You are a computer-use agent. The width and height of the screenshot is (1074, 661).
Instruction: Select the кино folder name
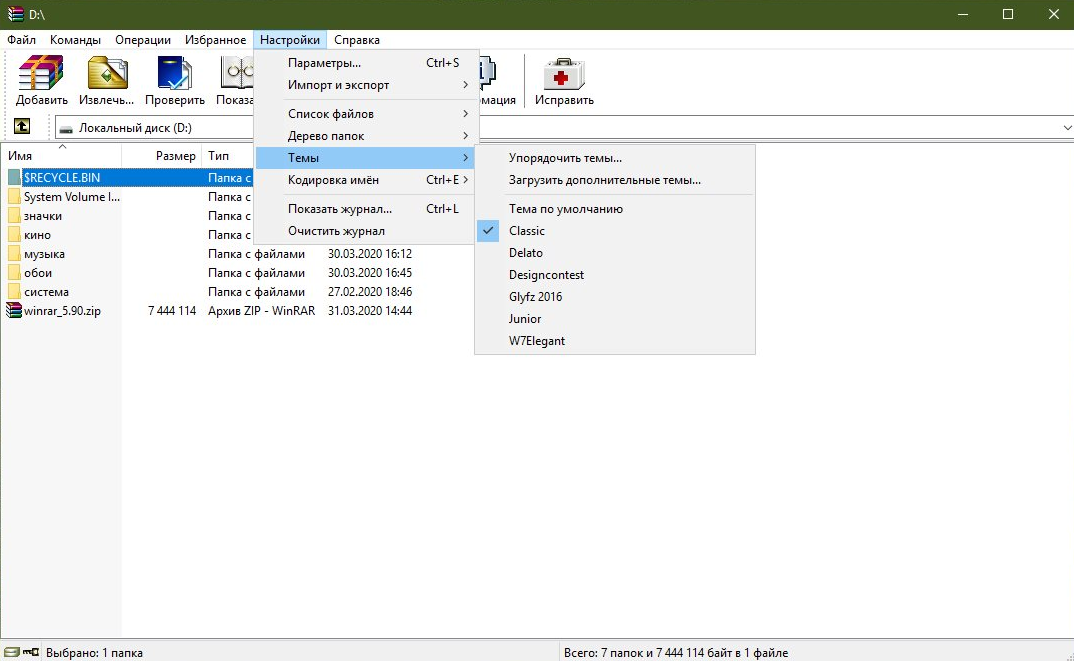coord(38,235)
